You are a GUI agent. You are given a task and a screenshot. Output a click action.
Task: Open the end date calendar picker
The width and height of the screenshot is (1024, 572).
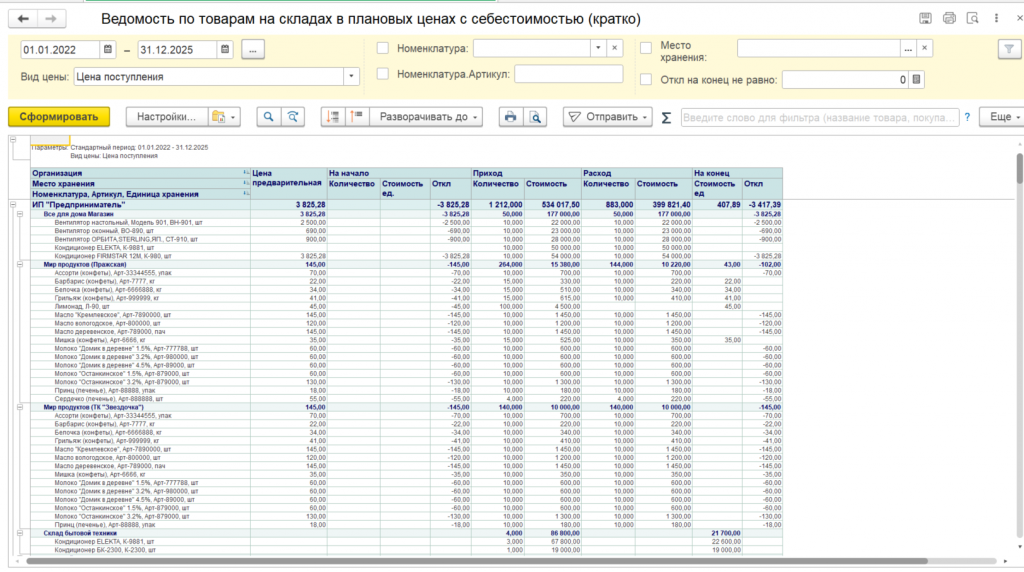point(225,49)
